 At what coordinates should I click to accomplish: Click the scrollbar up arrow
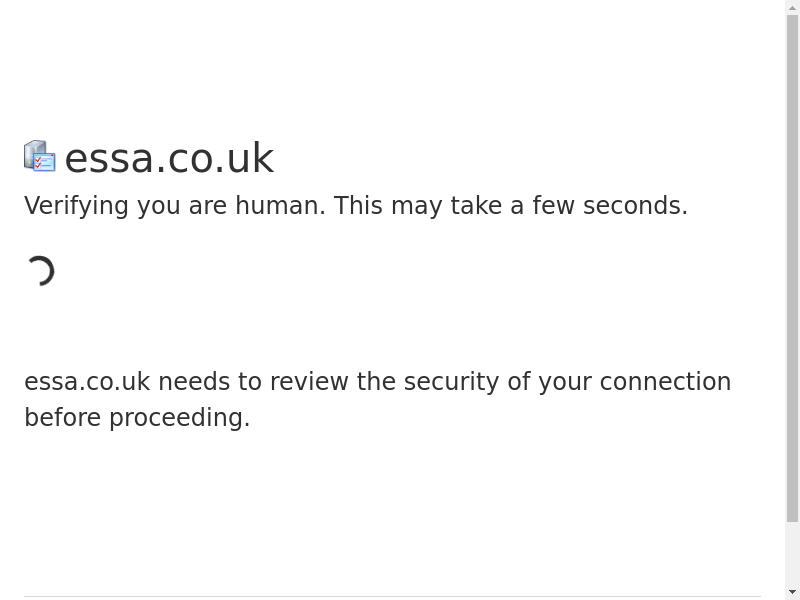(792, 8)
